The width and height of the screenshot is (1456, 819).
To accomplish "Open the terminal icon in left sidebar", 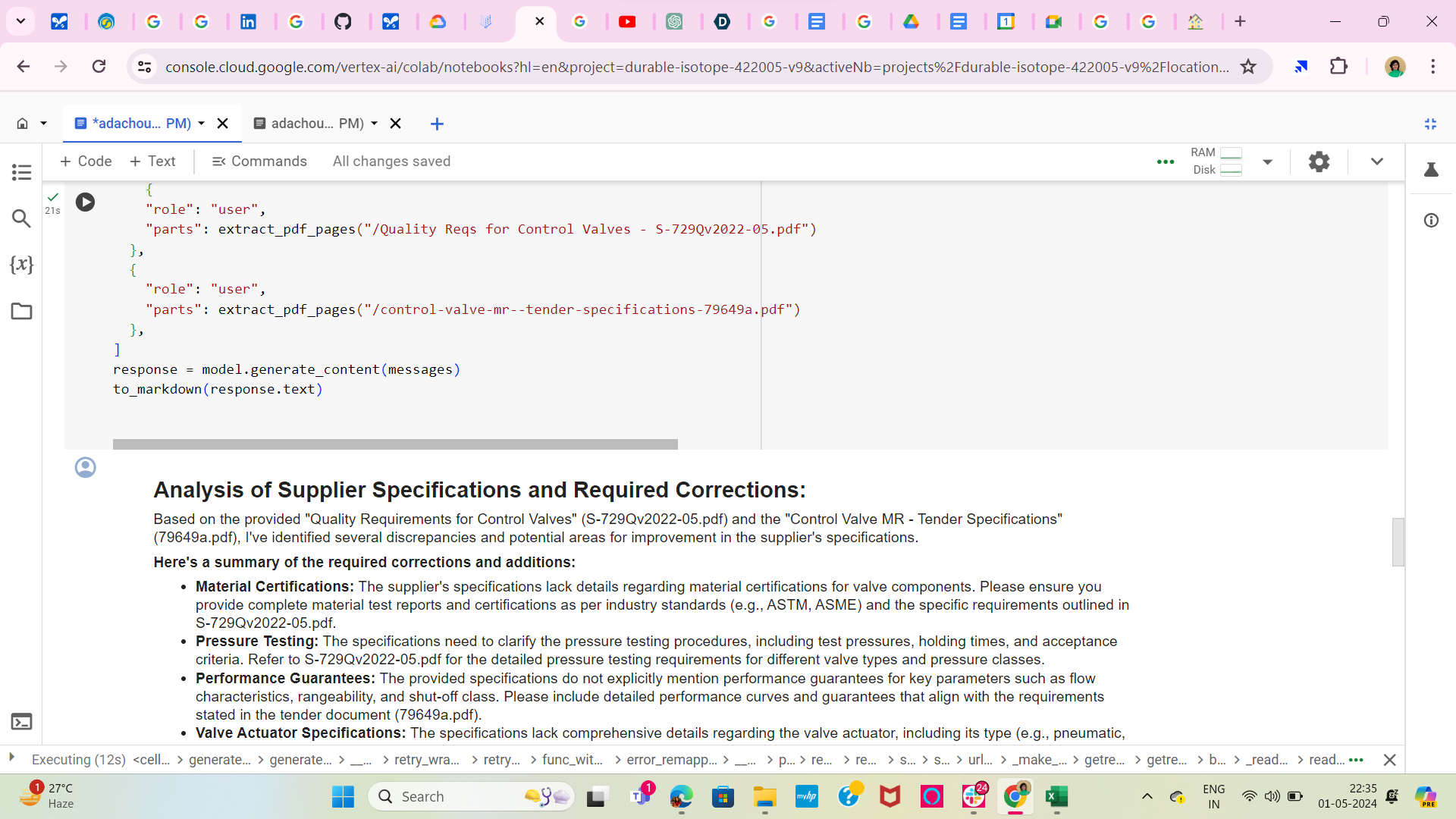I will (x=21, y=721).
